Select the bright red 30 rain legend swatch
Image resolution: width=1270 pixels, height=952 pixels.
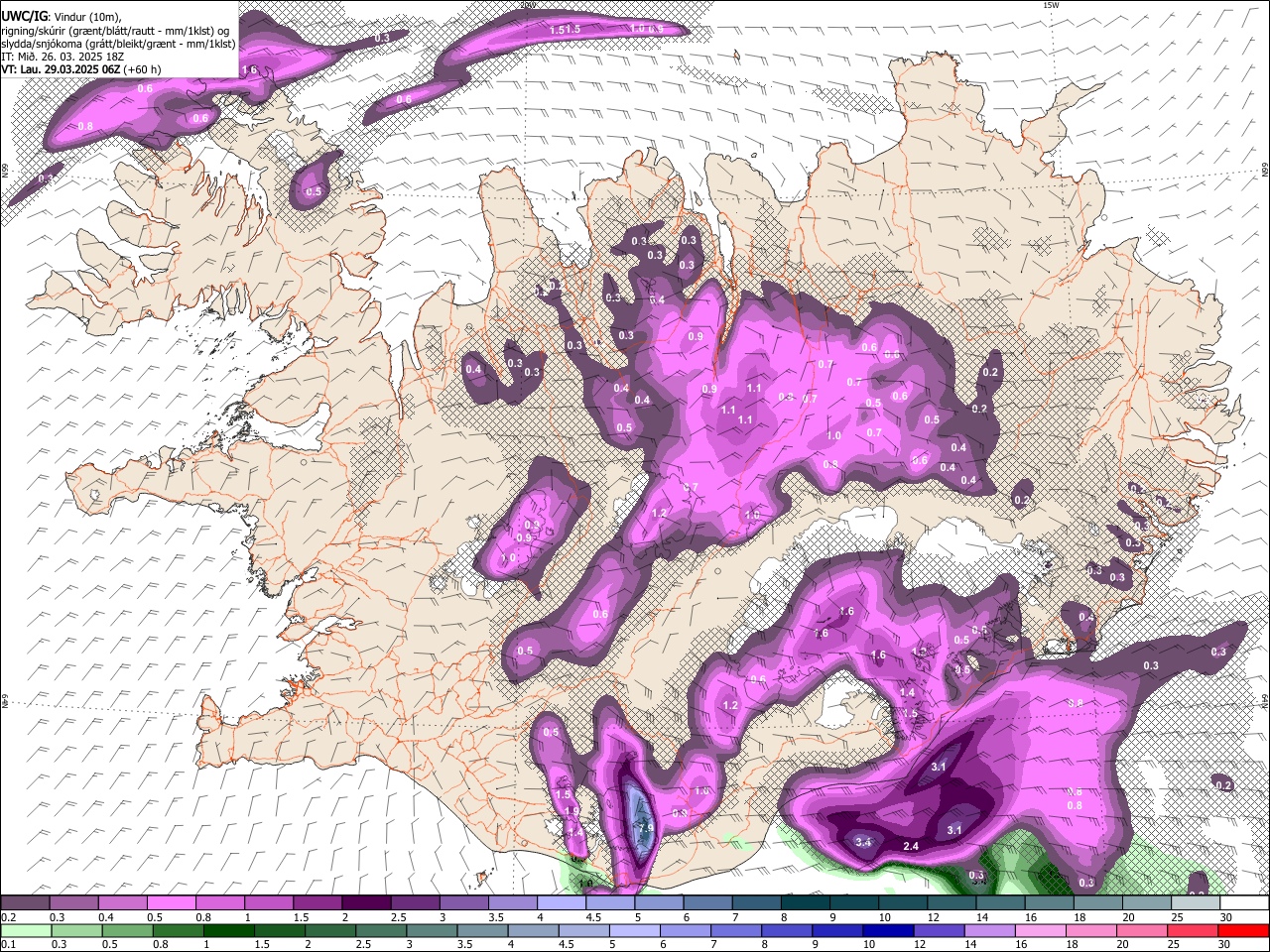(x=1244, y=930)
